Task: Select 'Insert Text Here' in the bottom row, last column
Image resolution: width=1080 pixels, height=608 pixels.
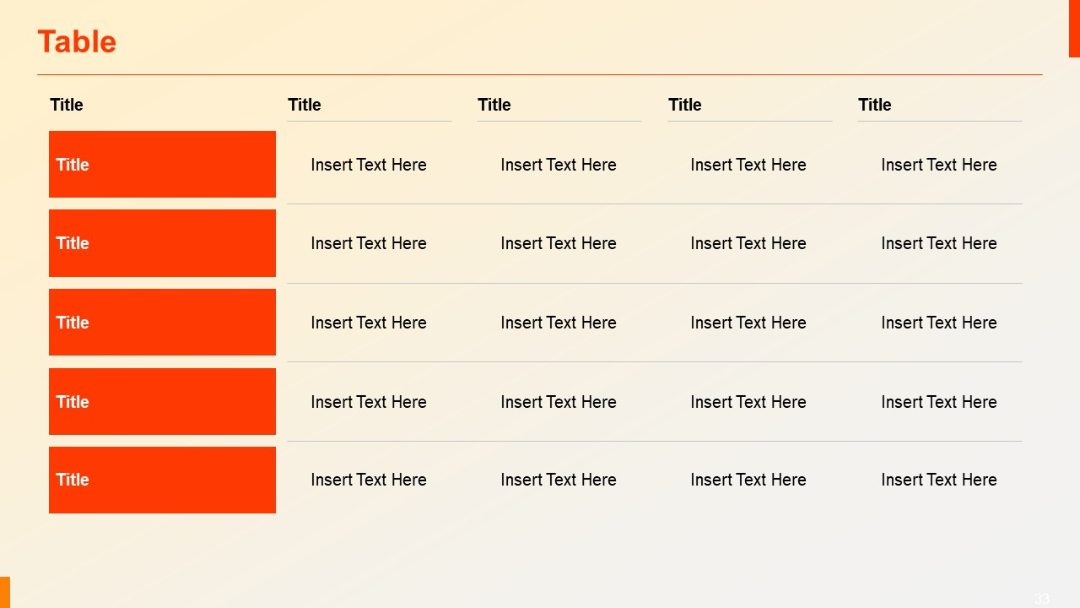Action: tap(938, 480)
